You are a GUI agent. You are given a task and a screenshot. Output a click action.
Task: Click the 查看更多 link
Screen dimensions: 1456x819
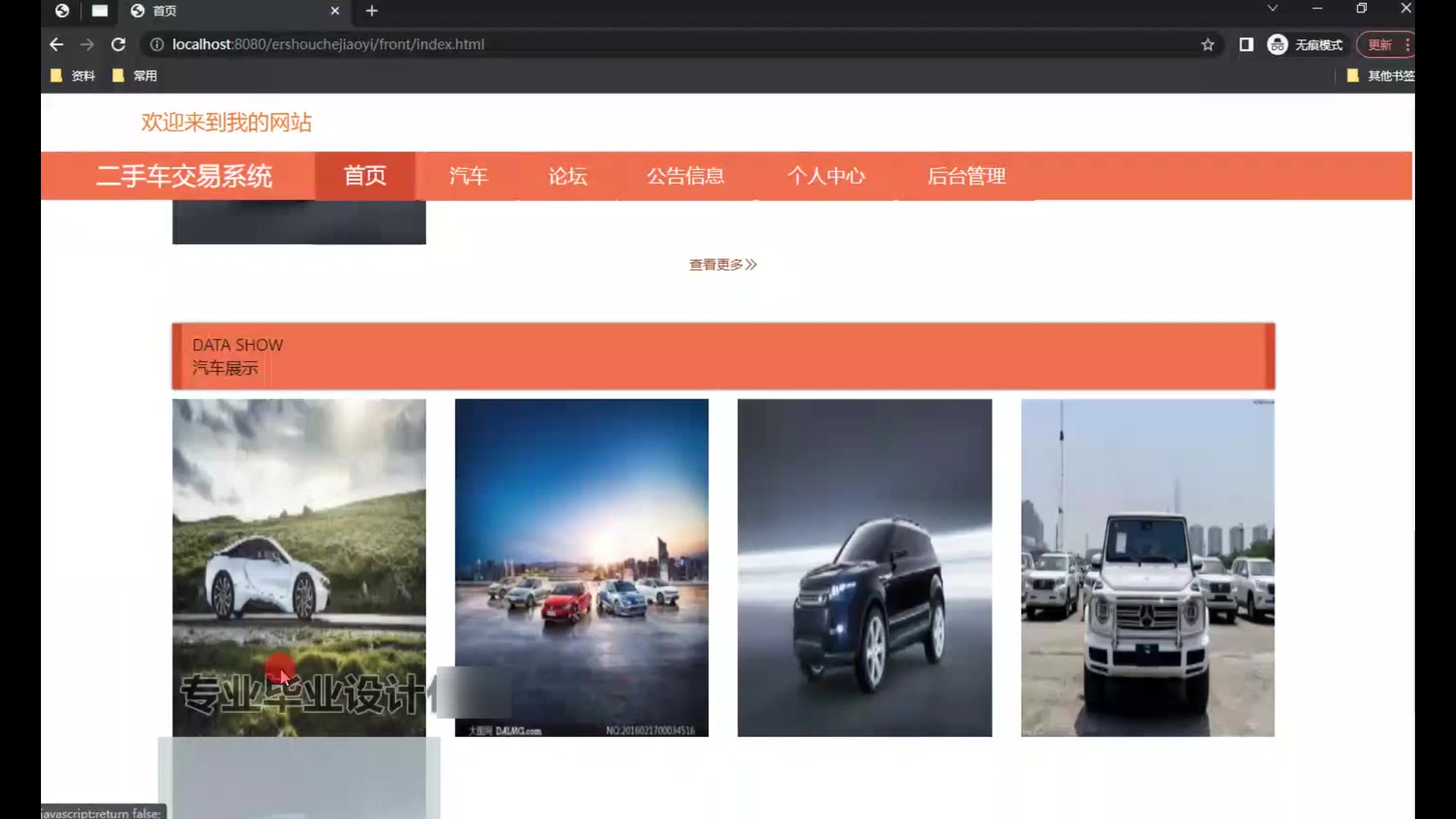[723, 265]
